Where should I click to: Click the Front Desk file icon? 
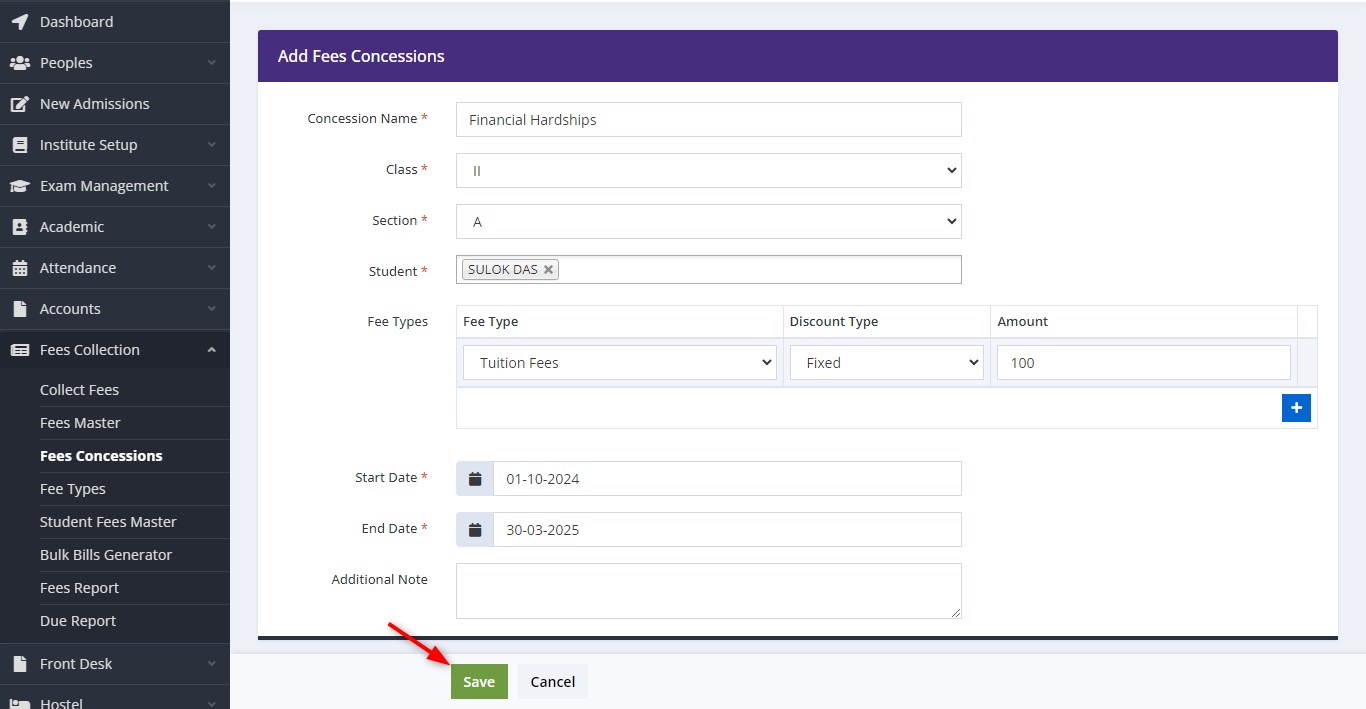point(19,664)
